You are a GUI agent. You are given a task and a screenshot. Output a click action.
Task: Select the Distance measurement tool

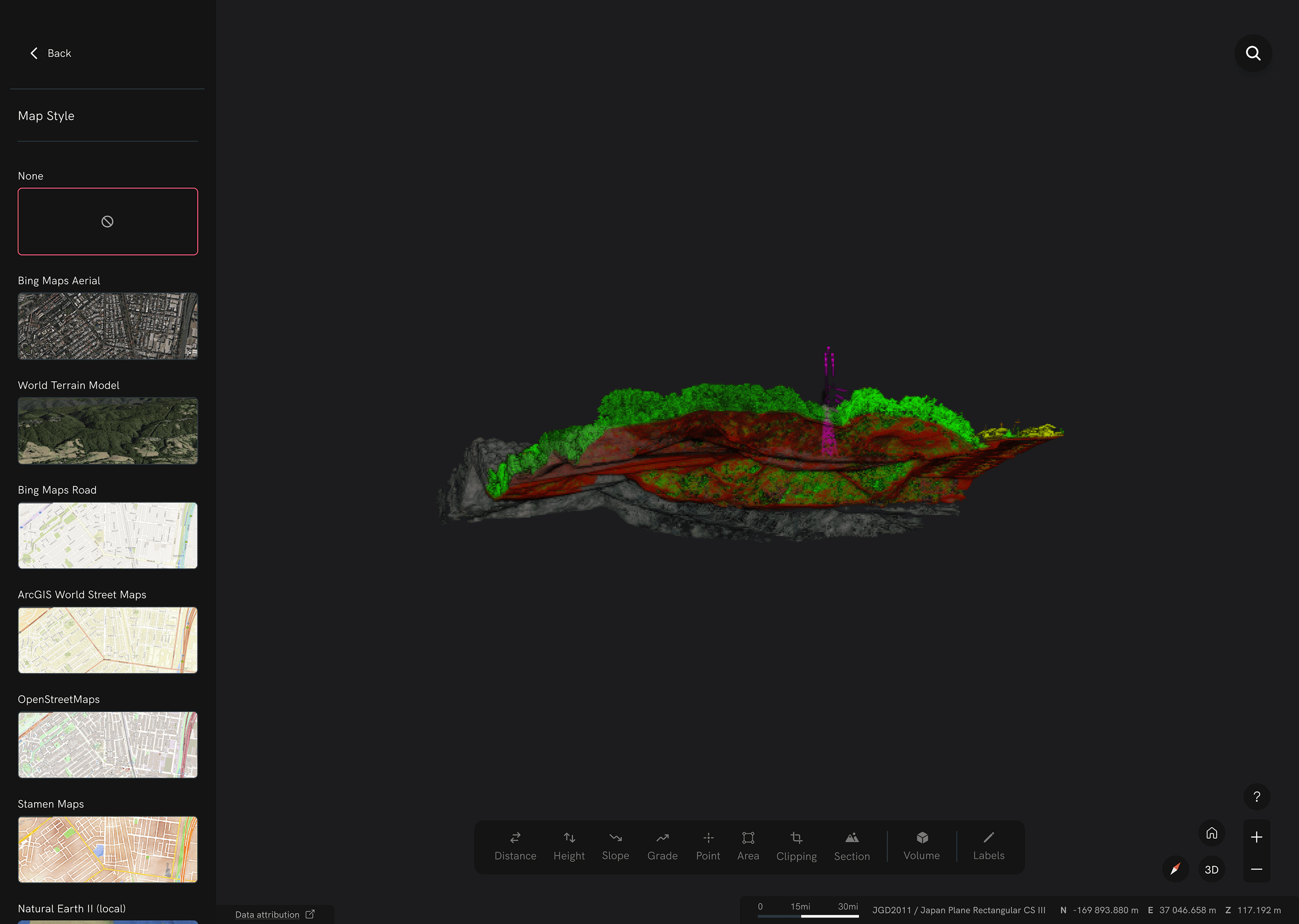(x=515, y=846)
